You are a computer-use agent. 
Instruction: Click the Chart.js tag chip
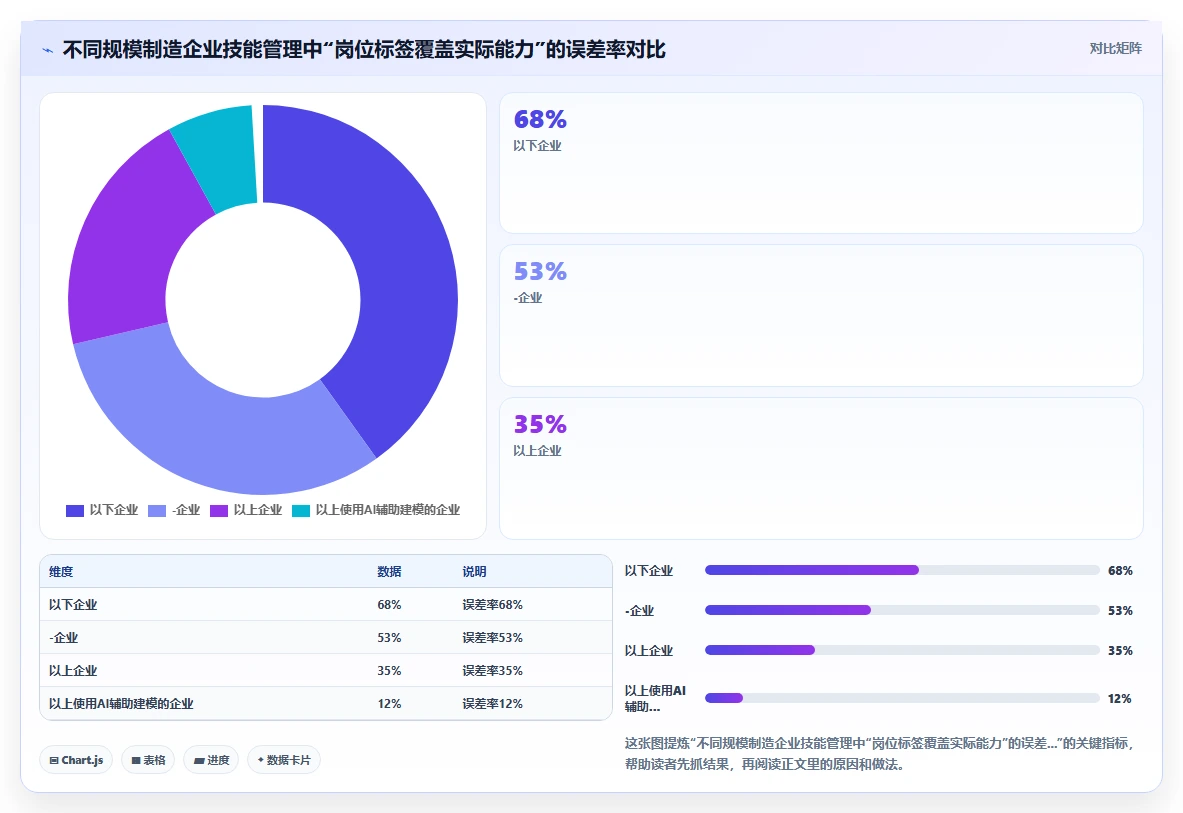point(76,760)
